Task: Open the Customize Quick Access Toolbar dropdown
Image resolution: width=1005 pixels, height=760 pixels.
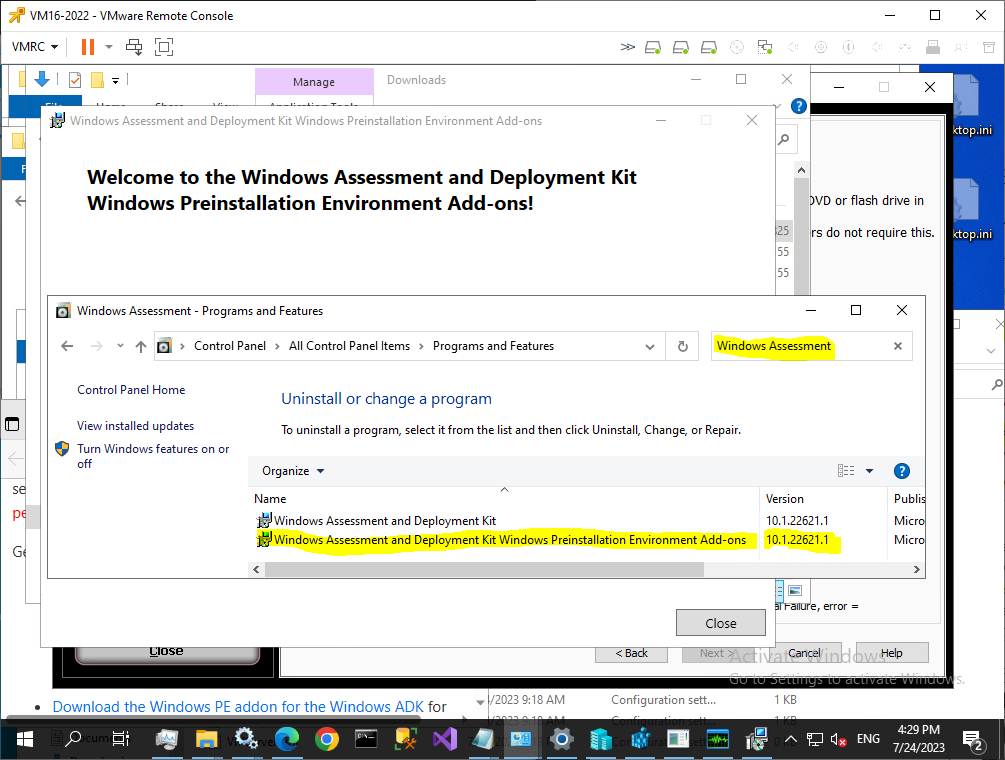Action: (x=115, y=81)
